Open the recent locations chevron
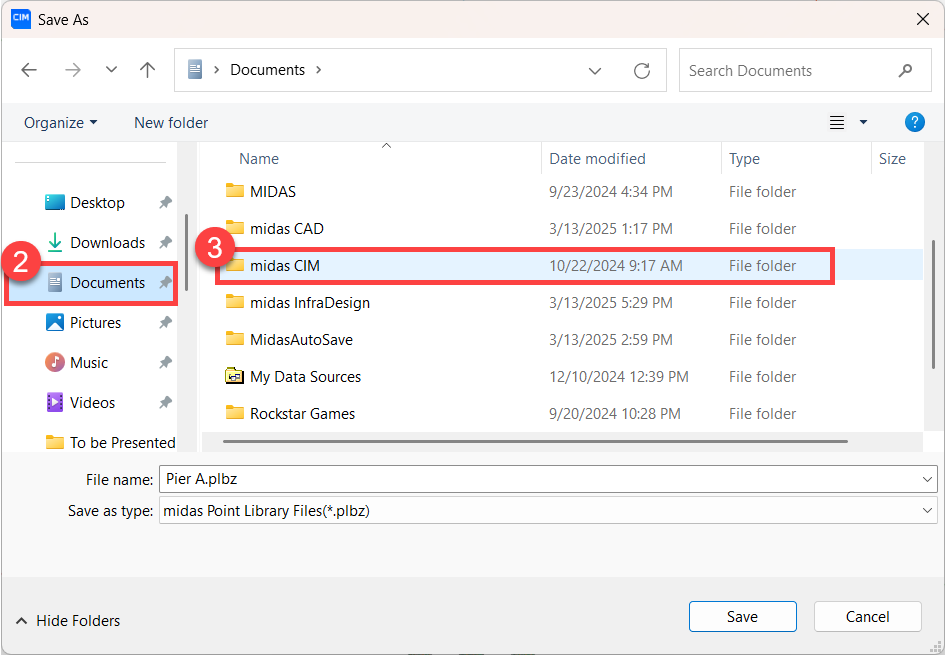Image resolution: width=945 pixels, height=655 pixels. click(x=111, y=70)
